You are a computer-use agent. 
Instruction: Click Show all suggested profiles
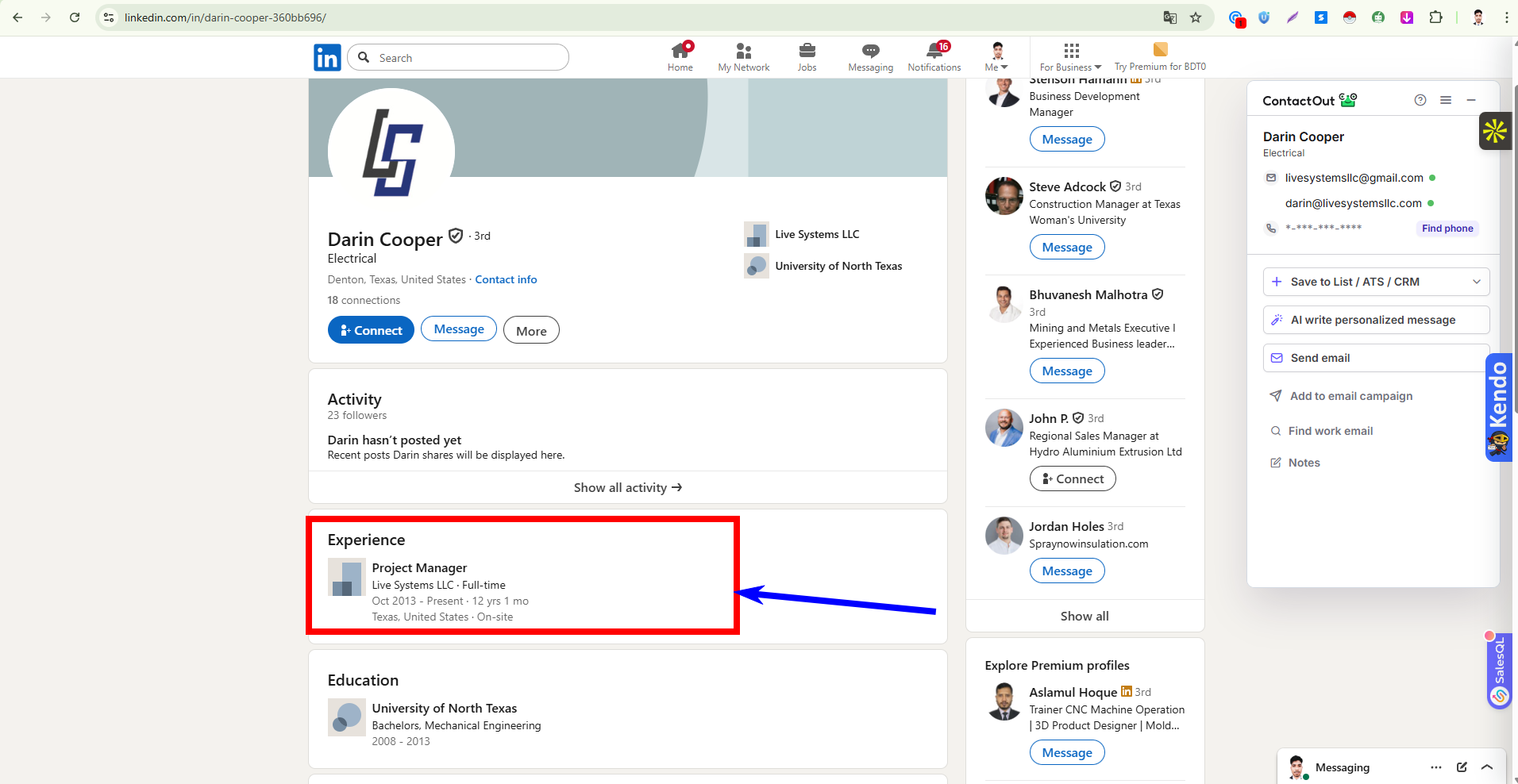(x=1085, y=616)
